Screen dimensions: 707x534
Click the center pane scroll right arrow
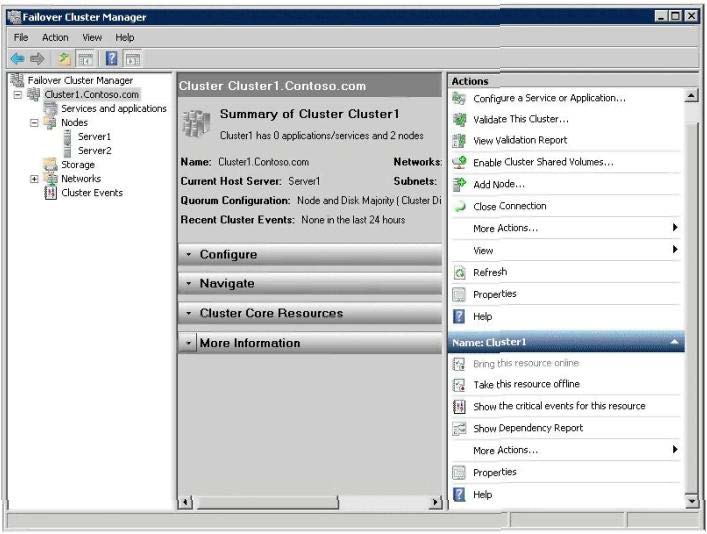pyautogui.click(x=436, y=502)
